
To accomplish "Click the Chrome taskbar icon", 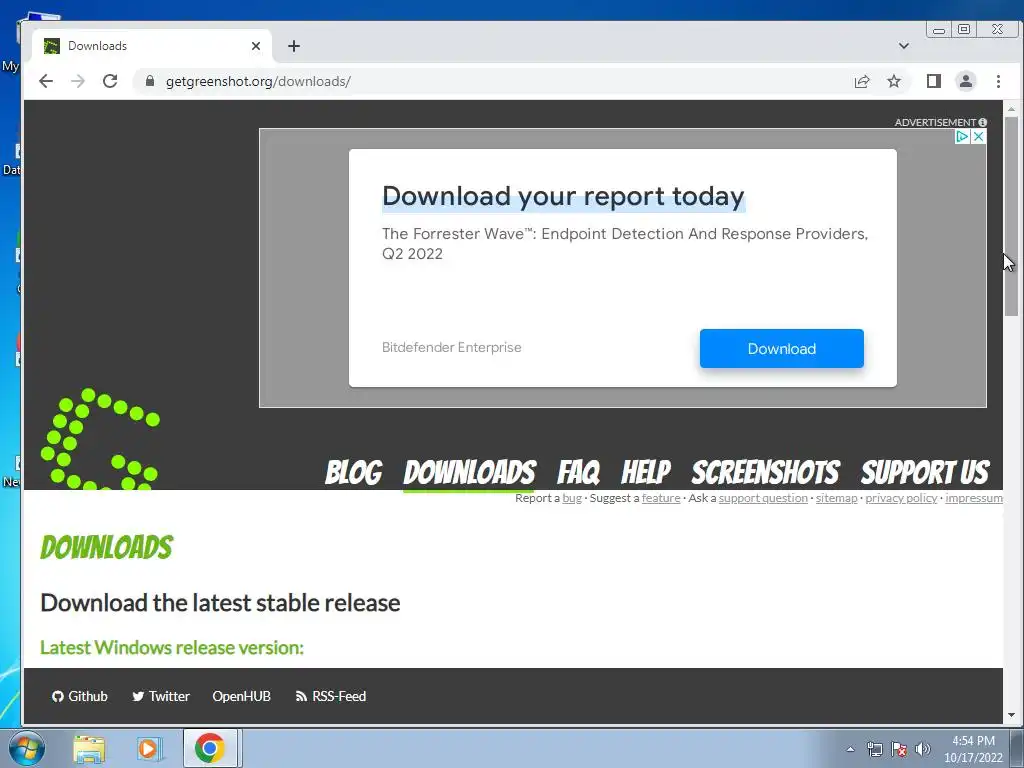I will coord(210,748).
